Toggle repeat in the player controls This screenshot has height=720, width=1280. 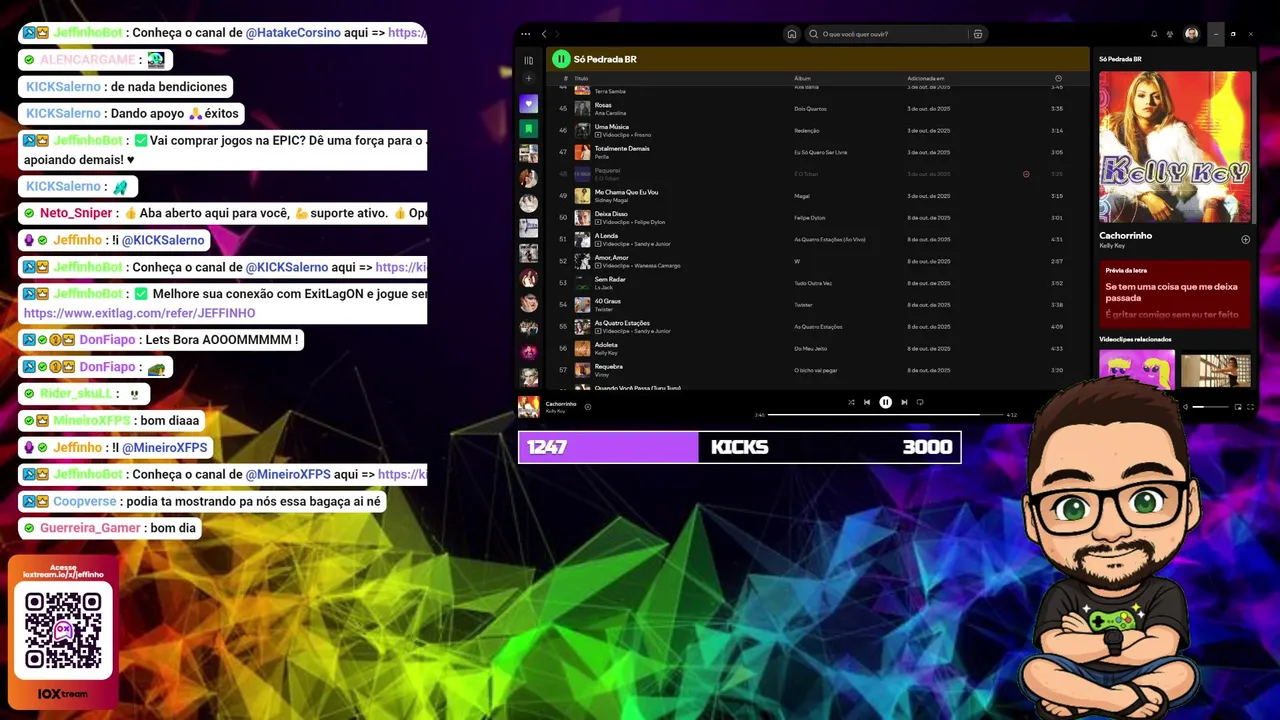click(920, 402)
